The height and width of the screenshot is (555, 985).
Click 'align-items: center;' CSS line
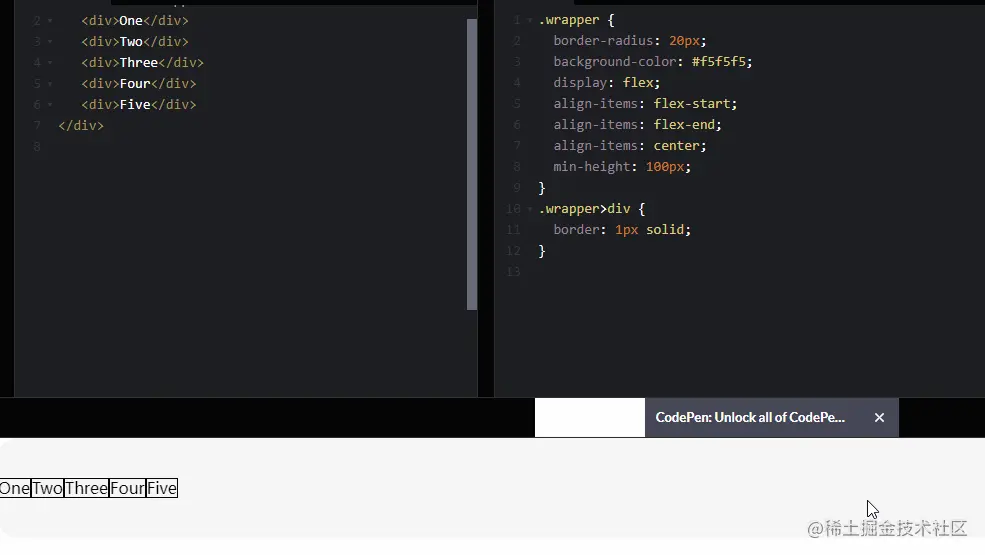(x=629, y=146)
